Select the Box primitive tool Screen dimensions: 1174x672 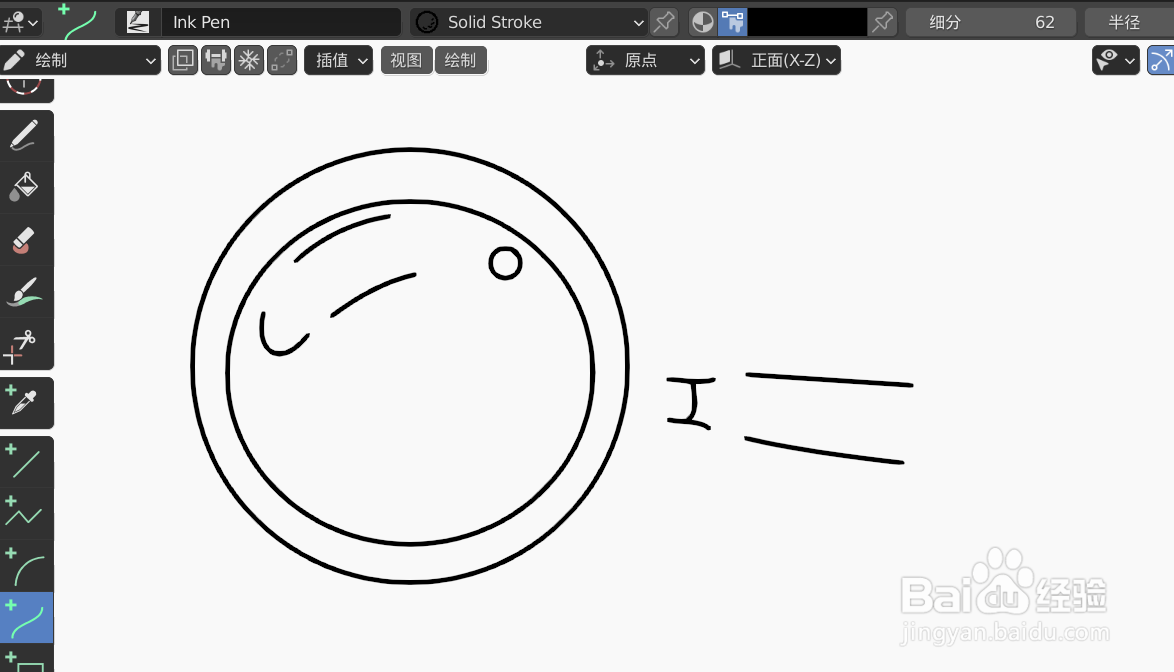point(26,659)
